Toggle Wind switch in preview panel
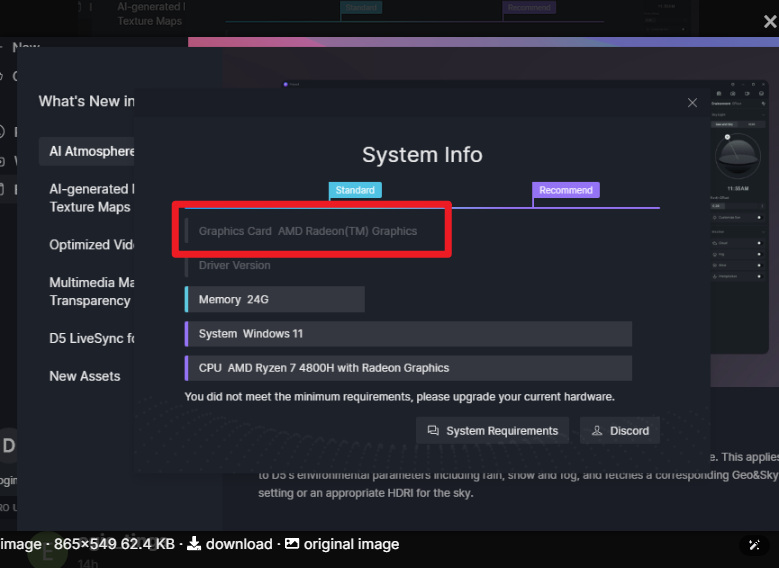 (x=759, y=265)
